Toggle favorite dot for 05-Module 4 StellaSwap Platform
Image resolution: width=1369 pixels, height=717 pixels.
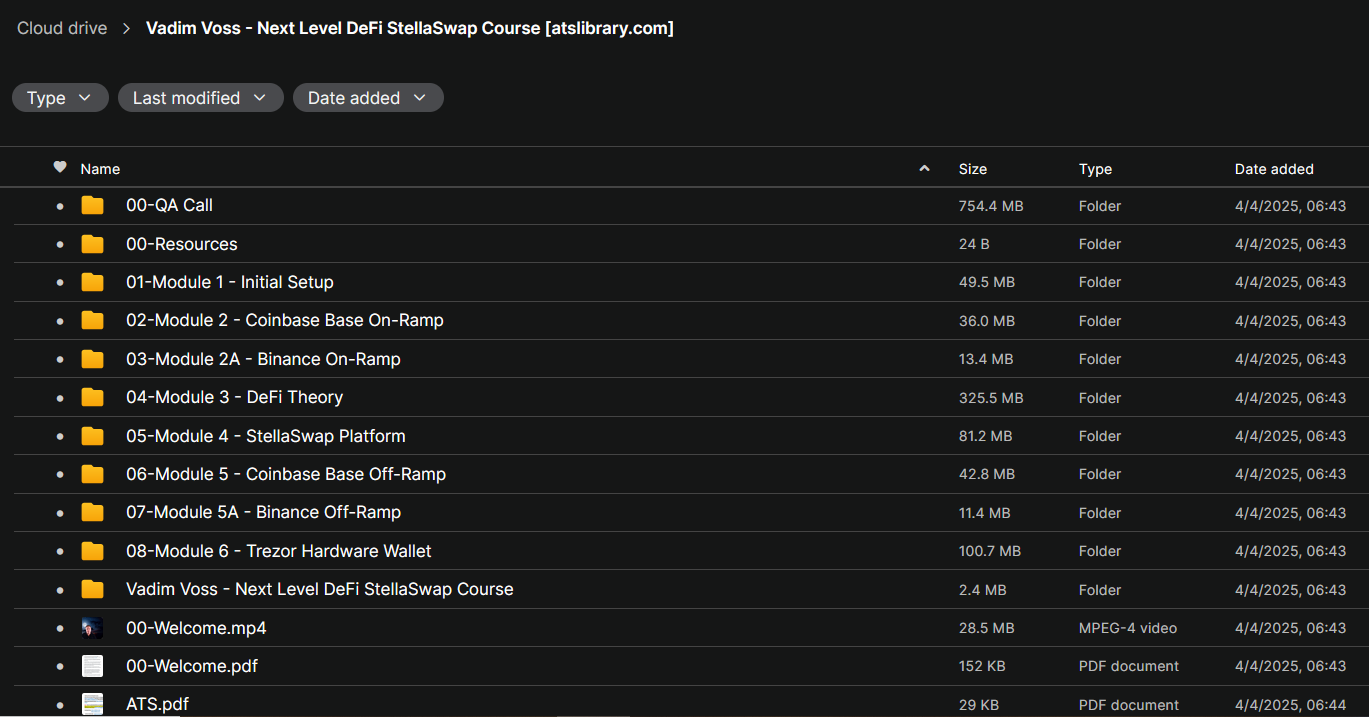(x=60, y=436)
